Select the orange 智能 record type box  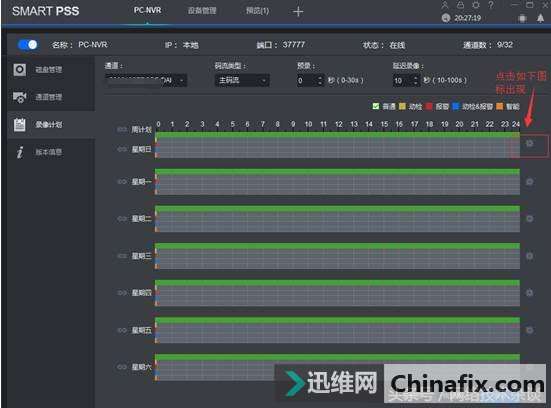499,106
